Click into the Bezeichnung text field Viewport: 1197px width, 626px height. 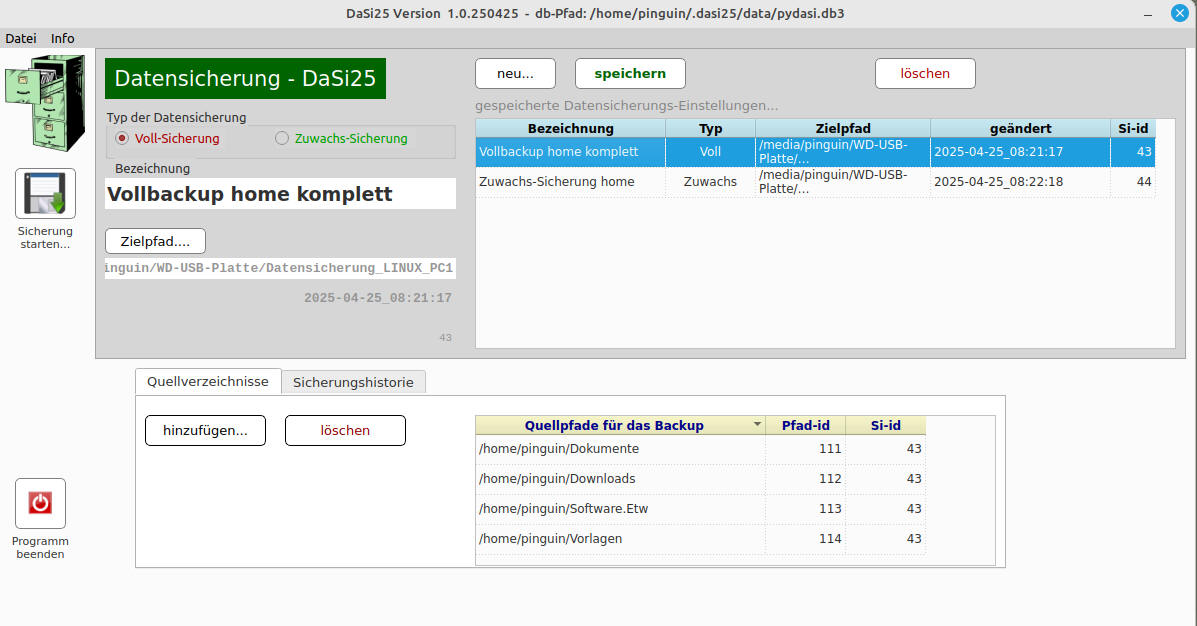tap(280, 194)
